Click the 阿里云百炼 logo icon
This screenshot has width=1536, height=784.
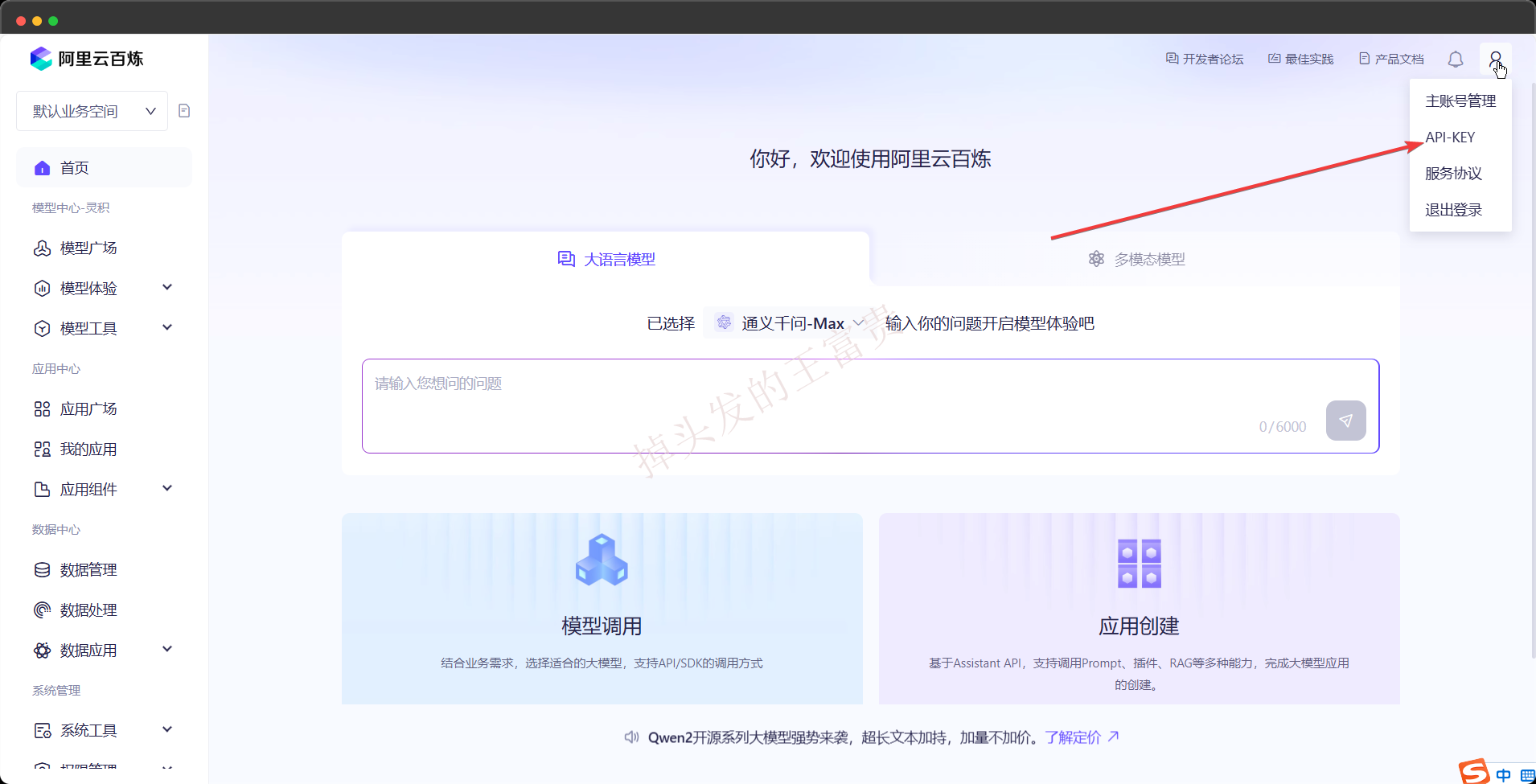tap(41, 59)
